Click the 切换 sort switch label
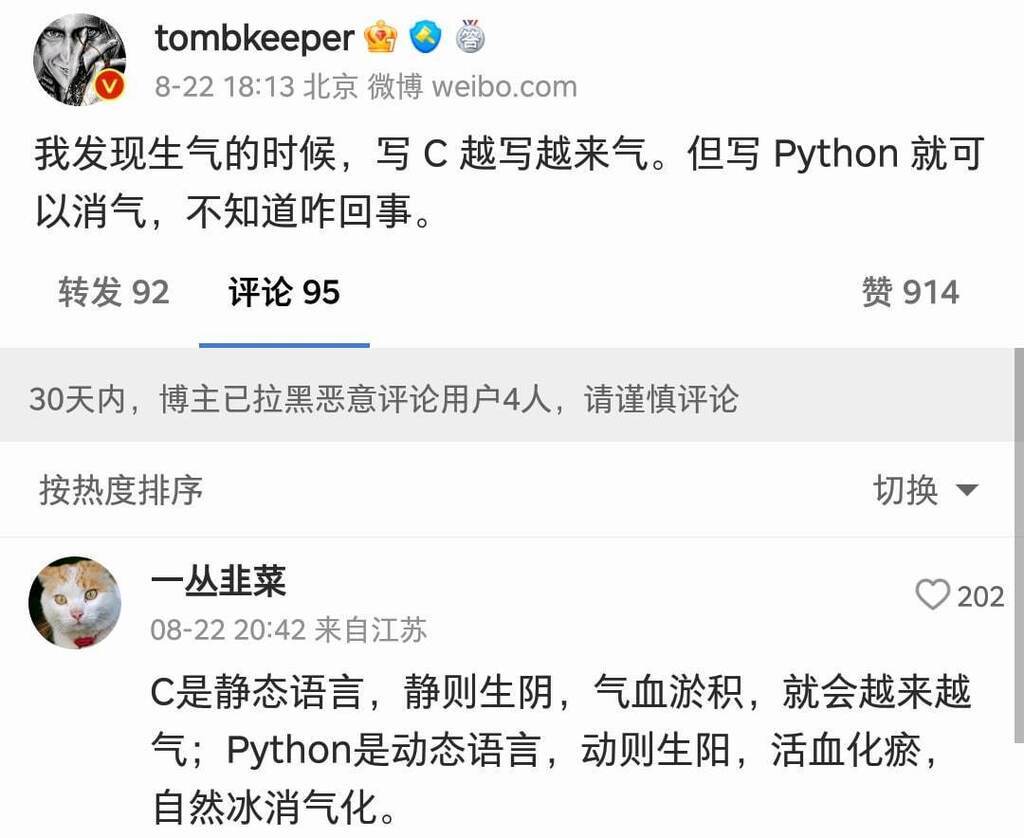This screenshot has height=838, width=1024. tap(905, 490)
